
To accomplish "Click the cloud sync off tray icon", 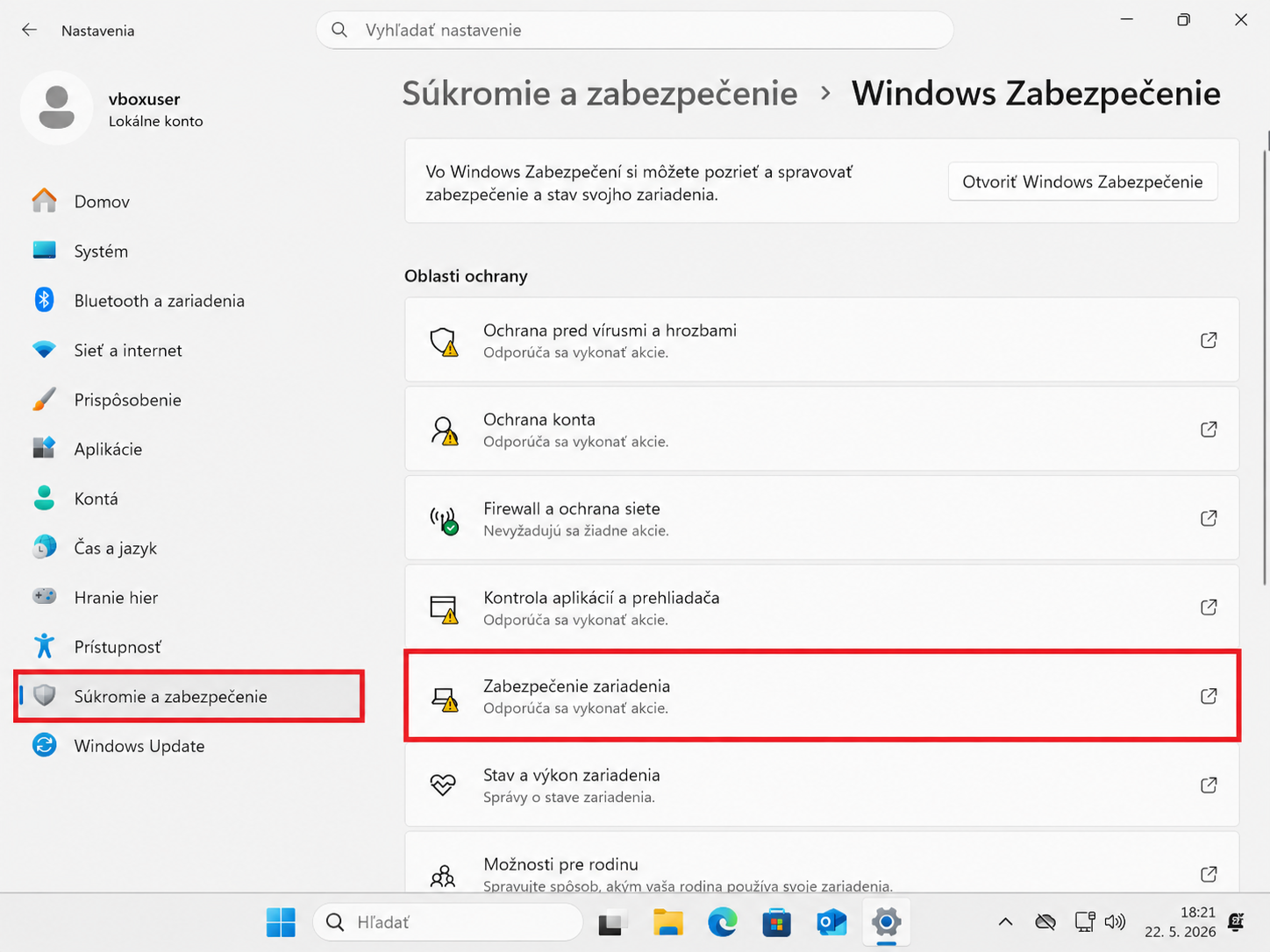I will pyautogui.click(x=1045, y=921).
